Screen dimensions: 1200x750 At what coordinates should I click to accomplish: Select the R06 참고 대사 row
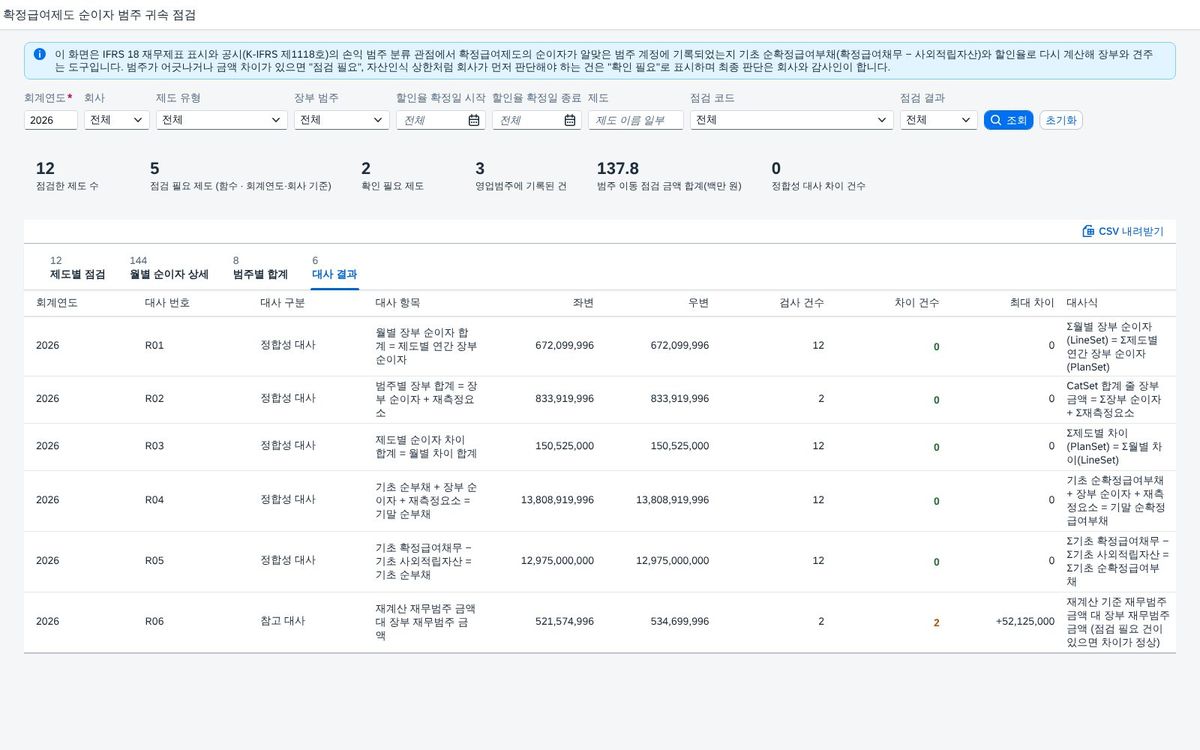point(600,622)
